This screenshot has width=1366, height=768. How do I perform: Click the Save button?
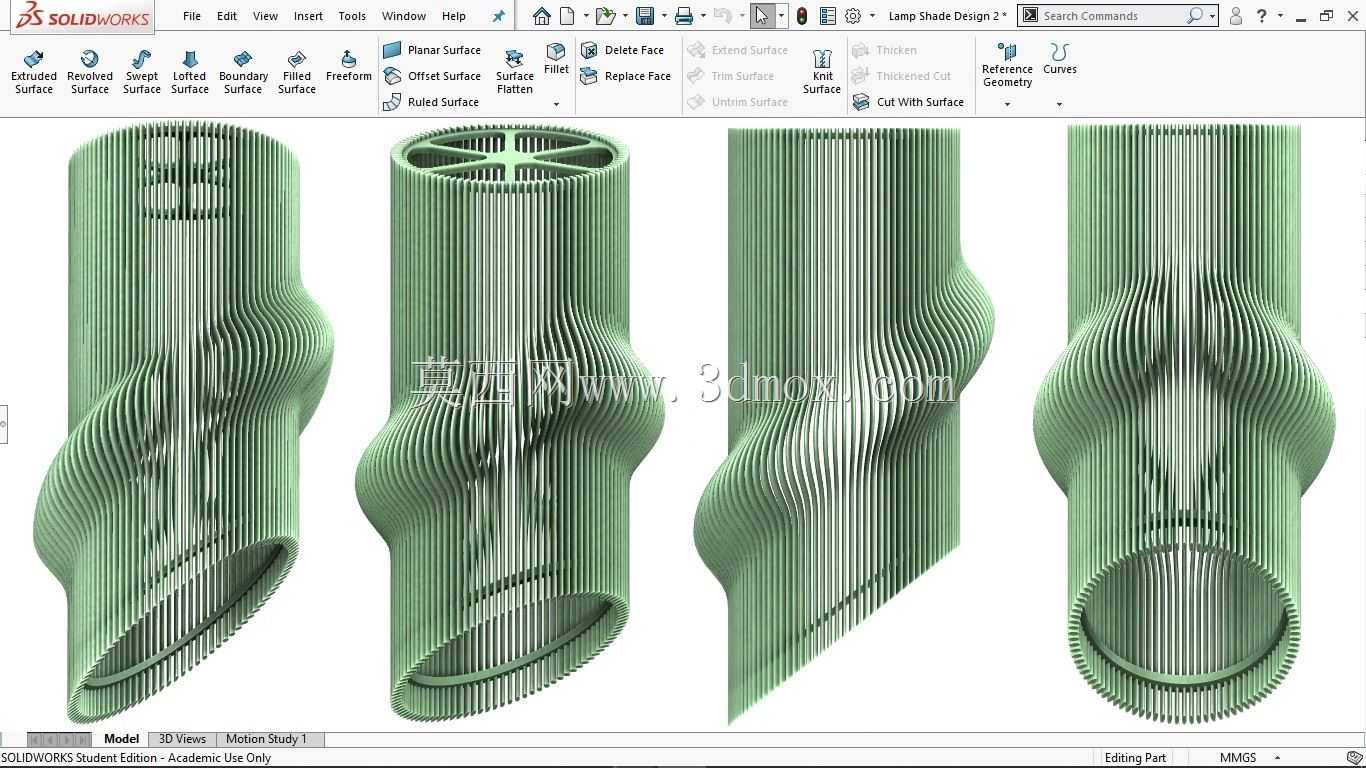tap(645, 16)
